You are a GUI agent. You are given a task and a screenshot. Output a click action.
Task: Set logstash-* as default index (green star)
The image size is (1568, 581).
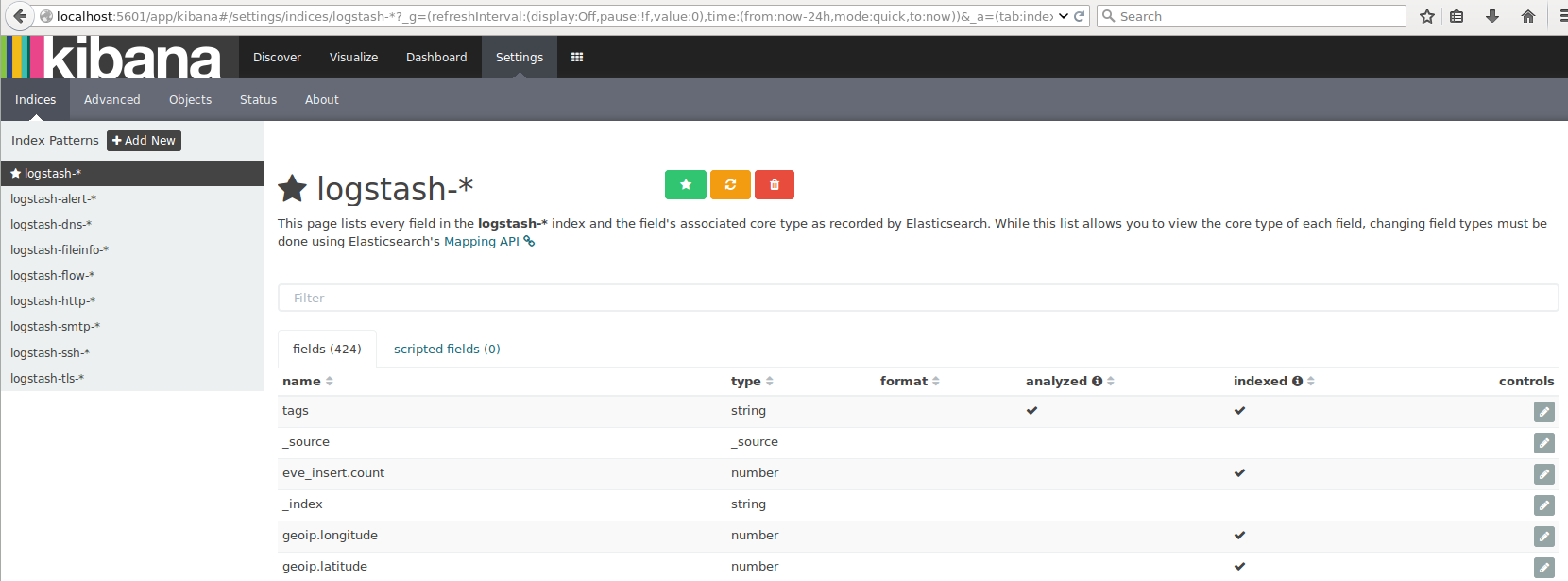pos(686,185)
